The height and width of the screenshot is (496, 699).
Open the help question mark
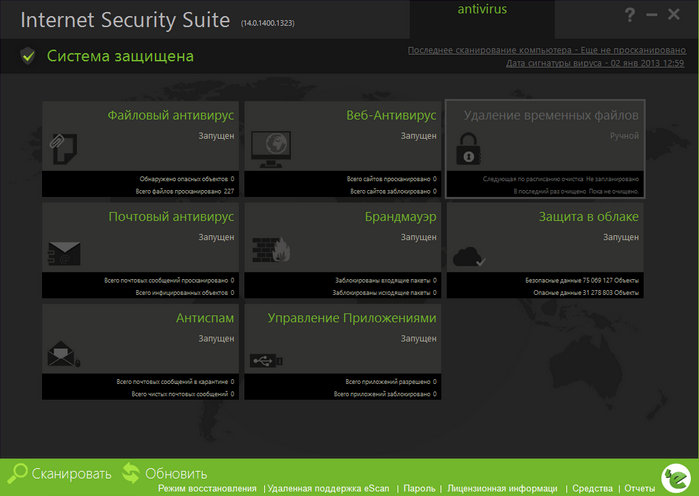point(629,15)
